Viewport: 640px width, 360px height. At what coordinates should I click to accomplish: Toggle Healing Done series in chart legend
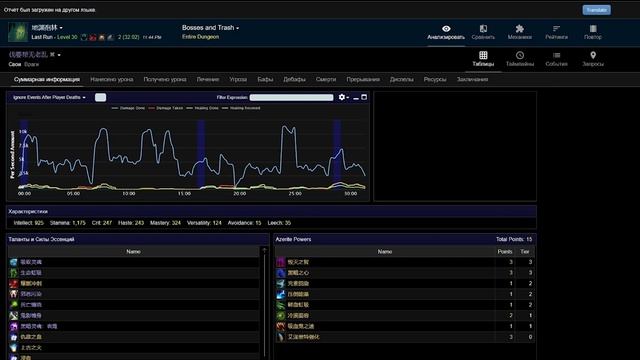point(202,108)
